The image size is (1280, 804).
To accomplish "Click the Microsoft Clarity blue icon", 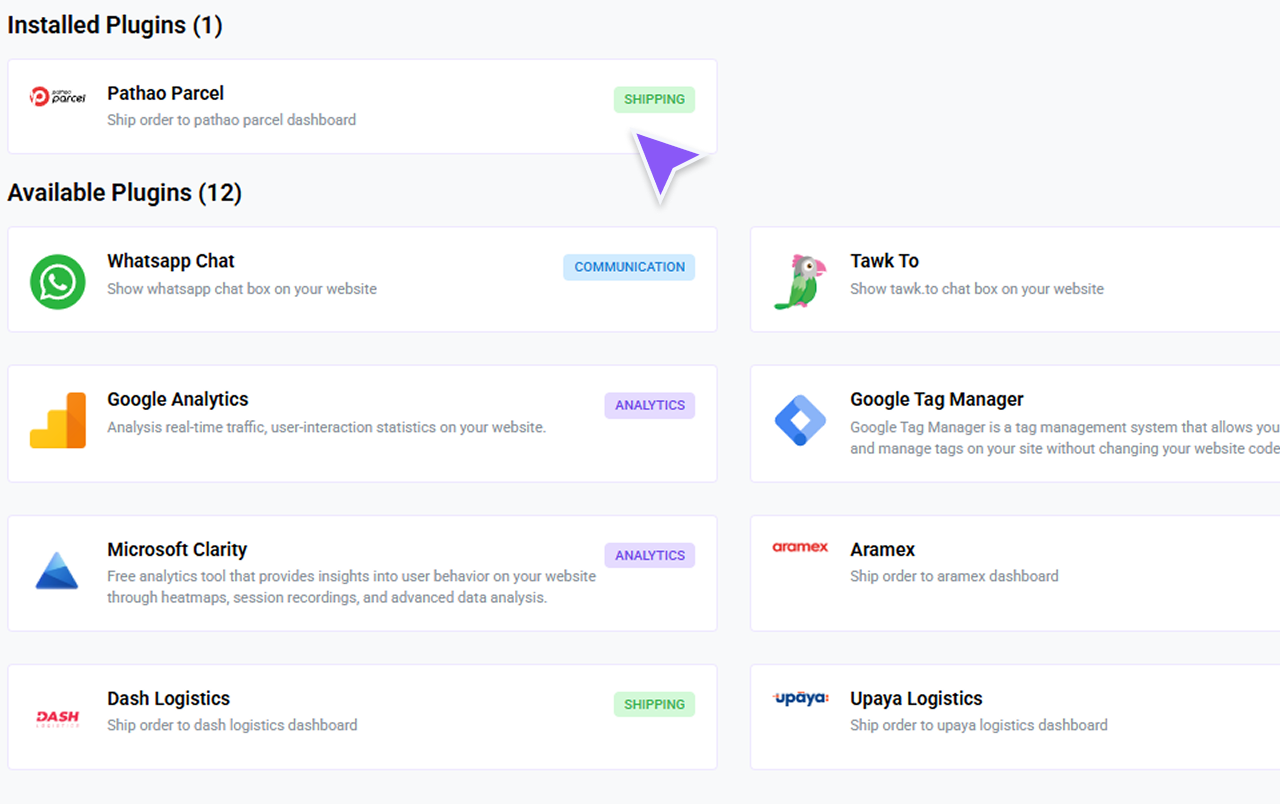I will pyautogui.click(x=57, y=571).
